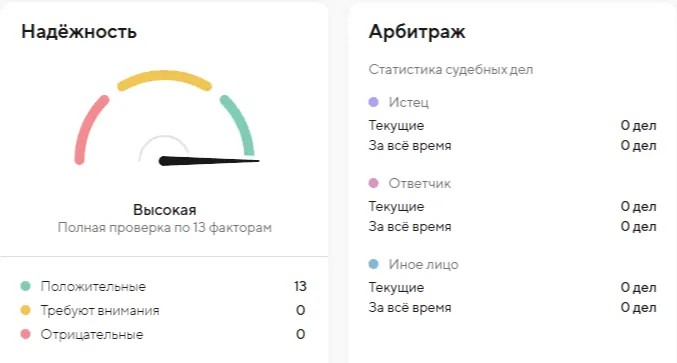Screen dimensions: 677x363
Task: Select the yellow dot beside Требуют внимания
Action: [x=25, y=310]
